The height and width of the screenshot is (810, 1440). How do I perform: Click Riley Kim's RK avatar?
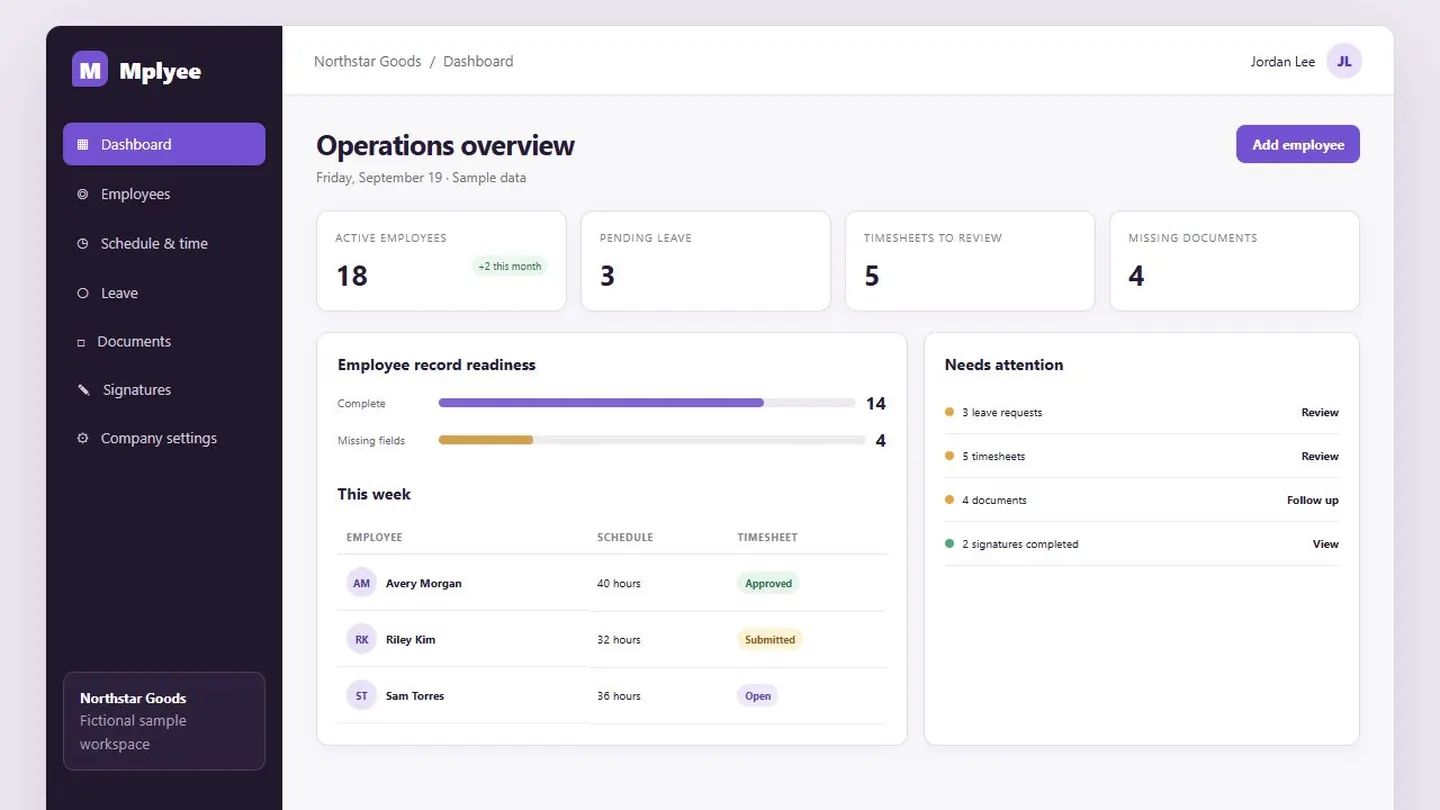(x=362, y=639)
